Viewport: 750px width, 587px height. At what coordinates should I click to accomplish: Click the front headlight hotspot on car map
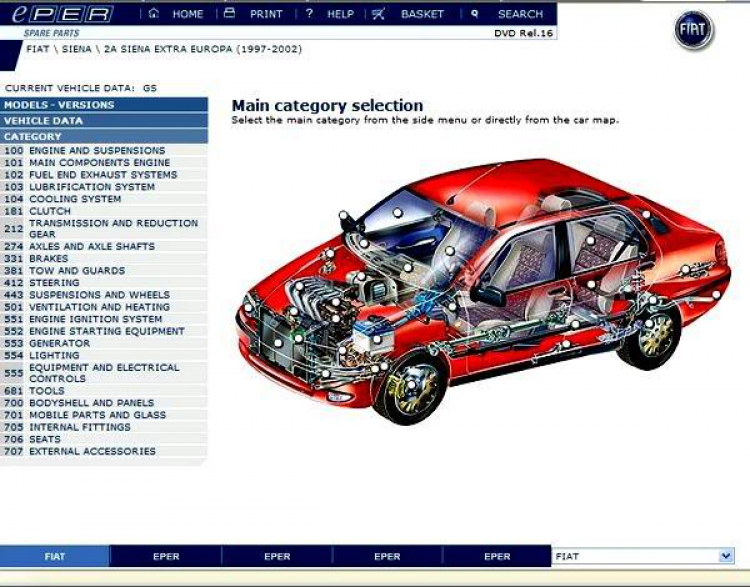click(x=248, y=307)
